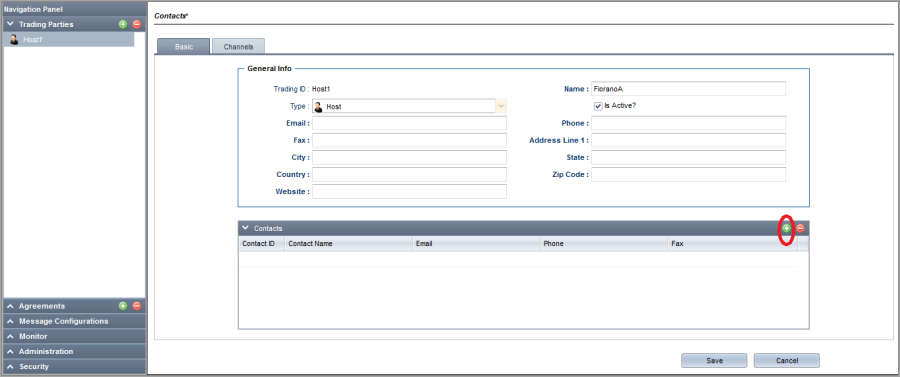Collapse the Trading Parties section
Screen dimensions: 900x377
point(10,24)
